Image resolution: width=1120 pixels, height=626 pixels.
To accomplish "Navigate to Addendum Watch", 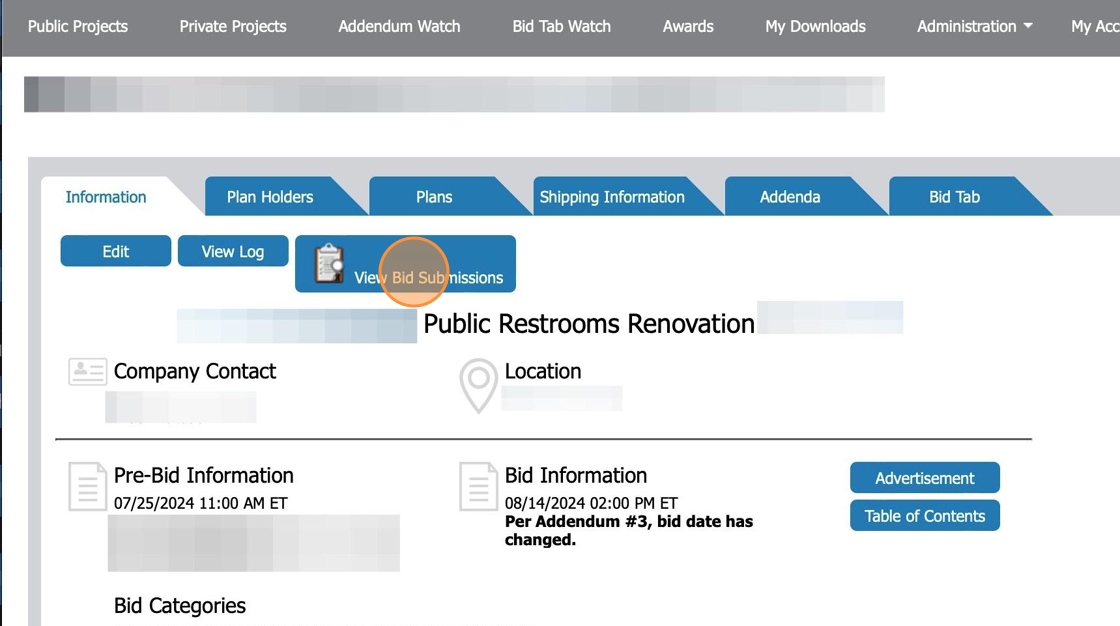I will pyautogui.click(x=399, y=27).
